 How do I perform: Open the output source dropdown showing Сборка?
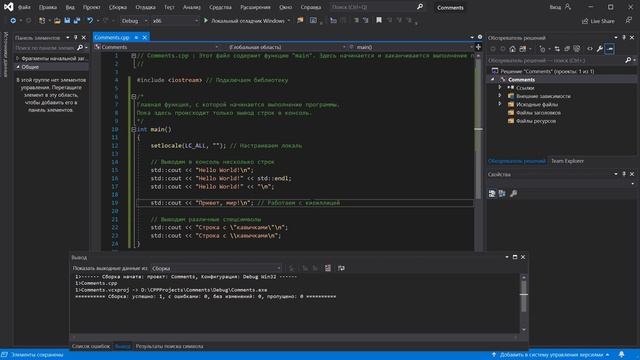point(216,268)
